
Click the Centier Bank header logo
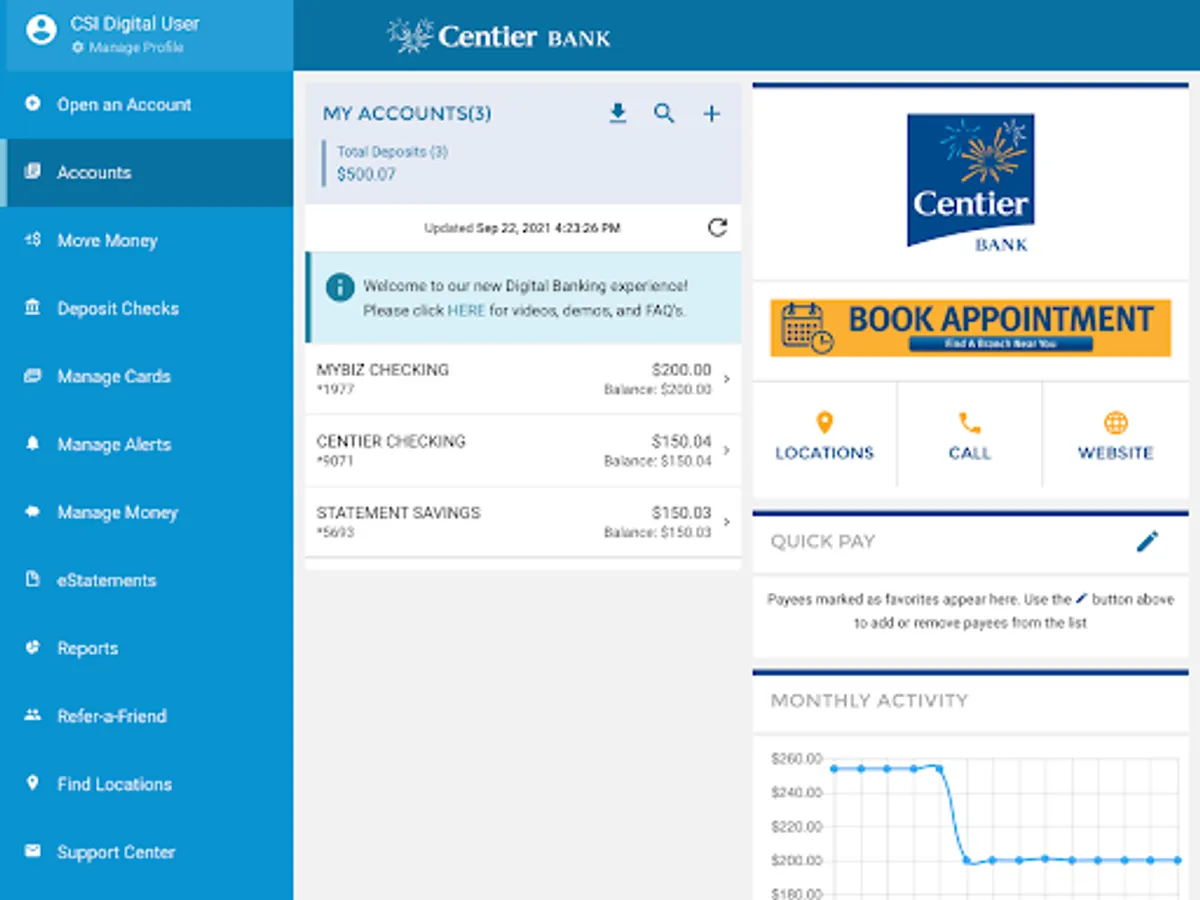point(499,37)
